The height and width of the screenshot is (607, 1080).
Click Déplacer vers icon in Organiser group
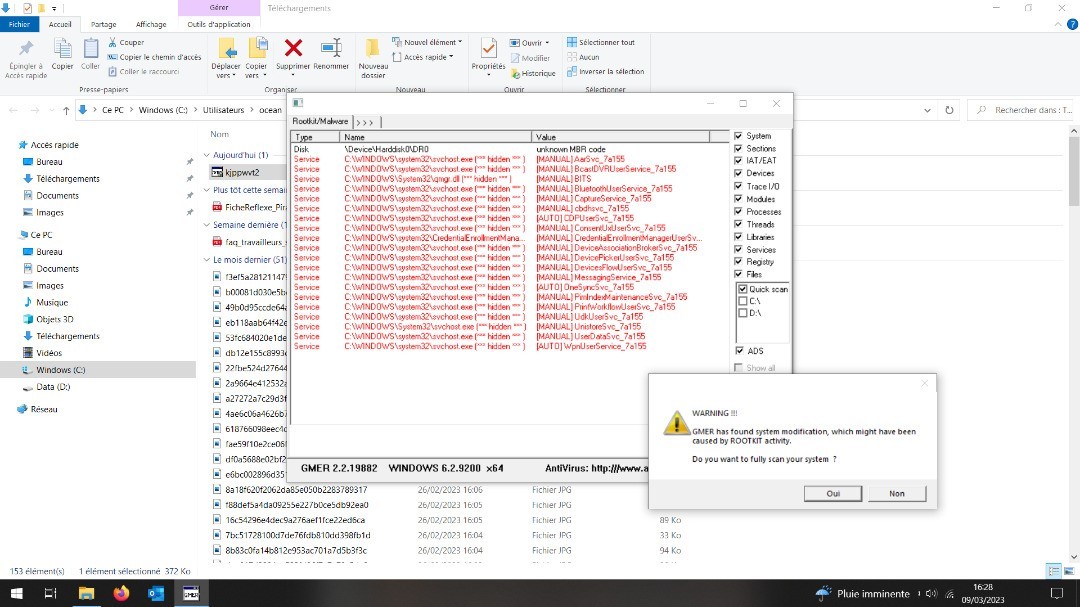(x=226, y=48)
